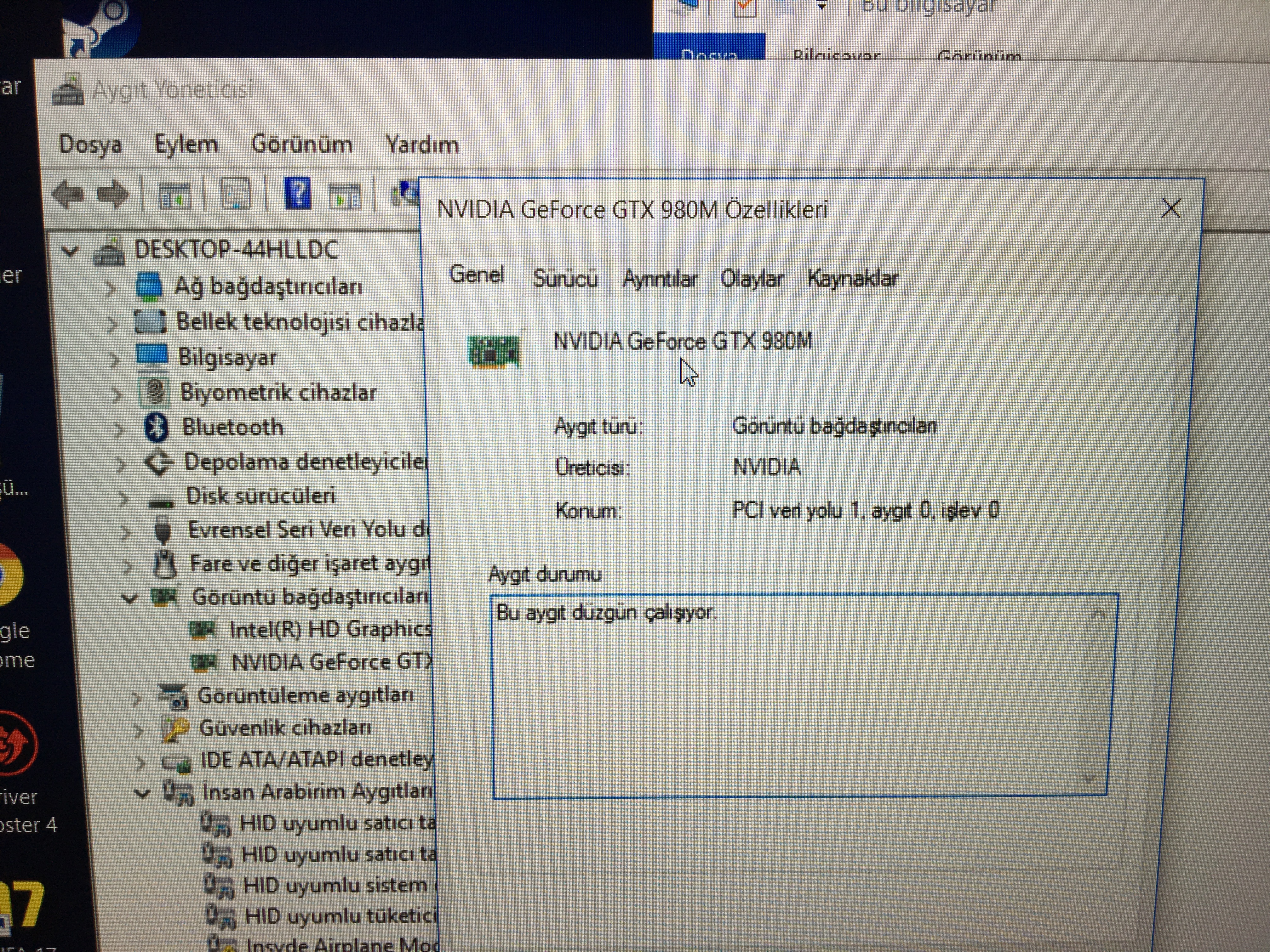1270x952 pixels.
Task: Click the Bluetooth category icon
Action: point(156,428)
